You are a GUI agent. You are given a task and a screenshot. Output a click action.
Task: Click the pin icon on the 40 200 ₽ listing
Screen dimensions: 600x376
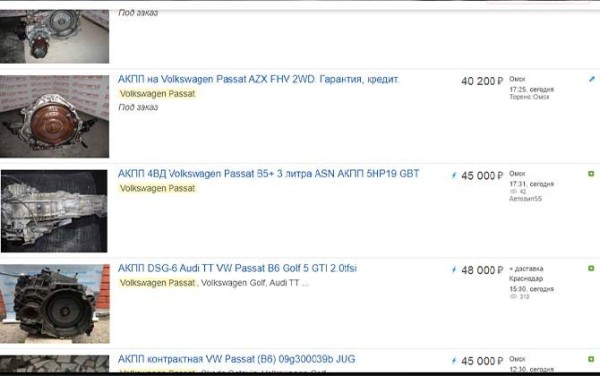point(592,79)
